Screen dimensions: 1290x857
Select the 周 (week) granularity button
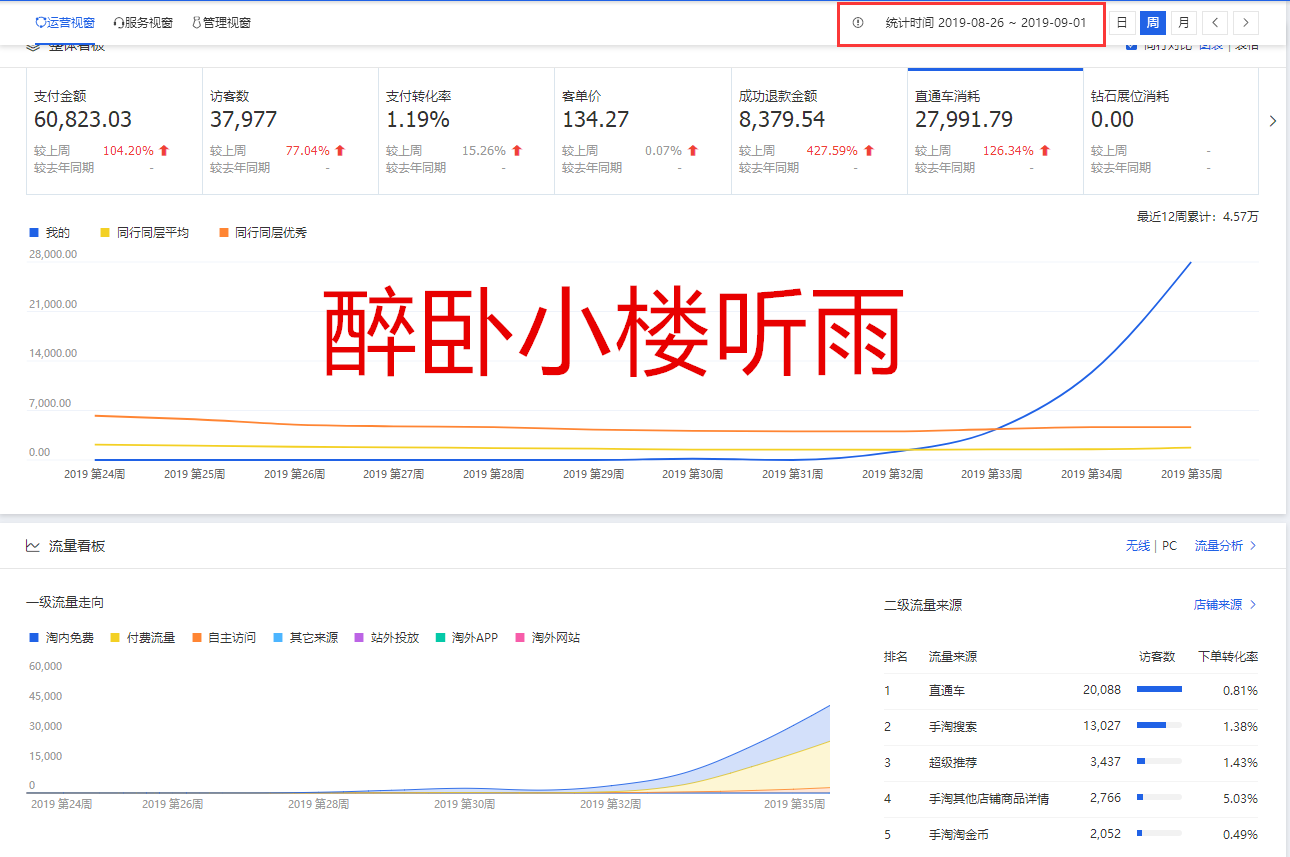pos(1153,22)
